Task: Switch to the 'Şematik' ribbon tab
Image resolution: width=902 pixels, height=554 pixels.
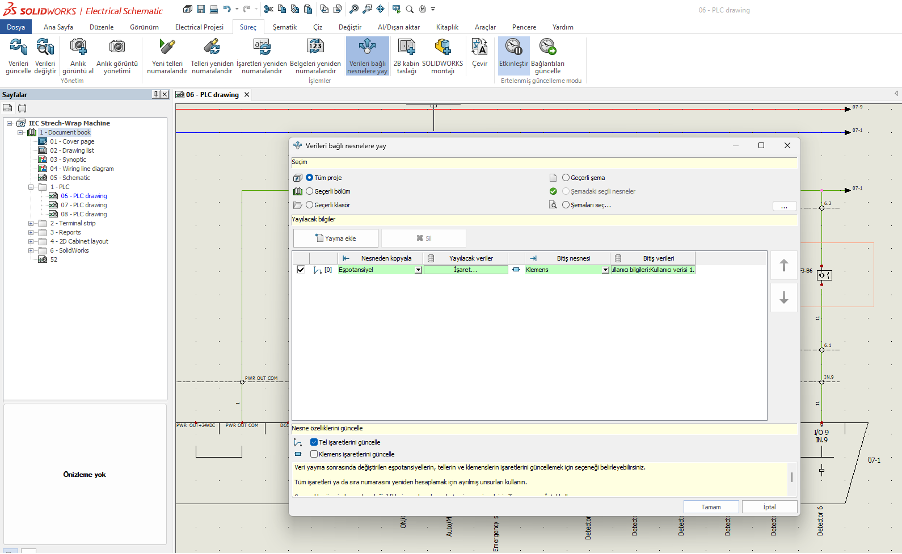Action: [285, 27]
